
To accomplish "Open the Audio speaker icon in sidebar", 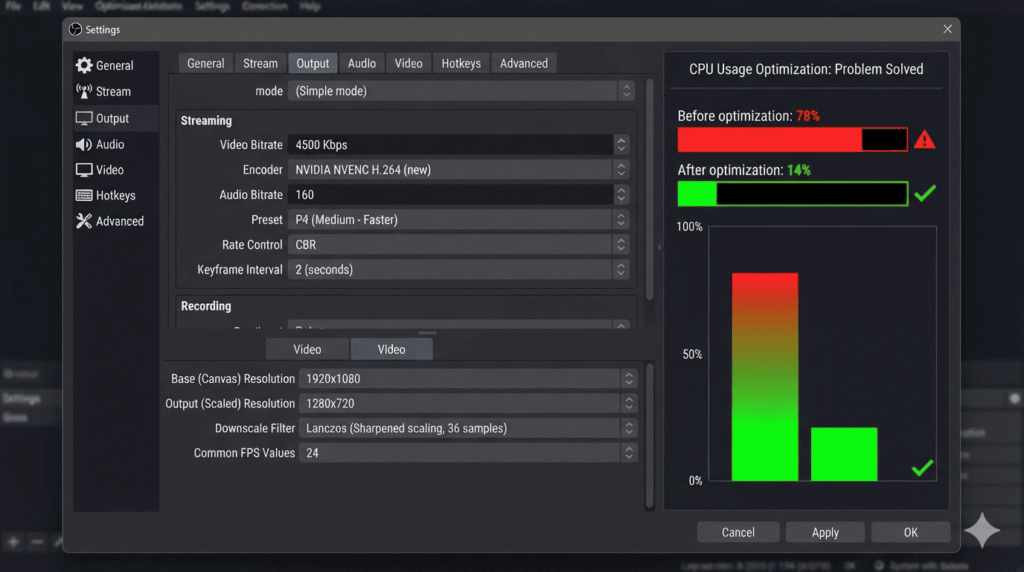I will point(84,144).
